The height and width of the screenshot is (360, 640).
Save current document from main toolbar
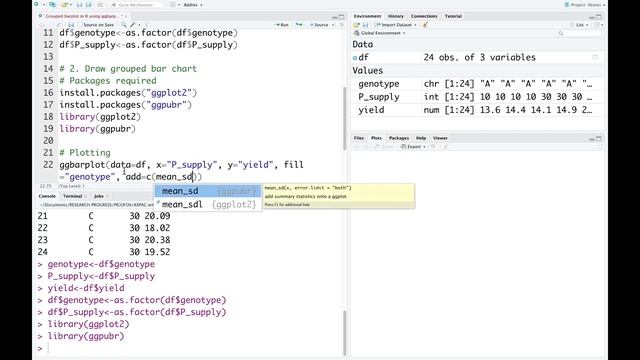[80, 4]
